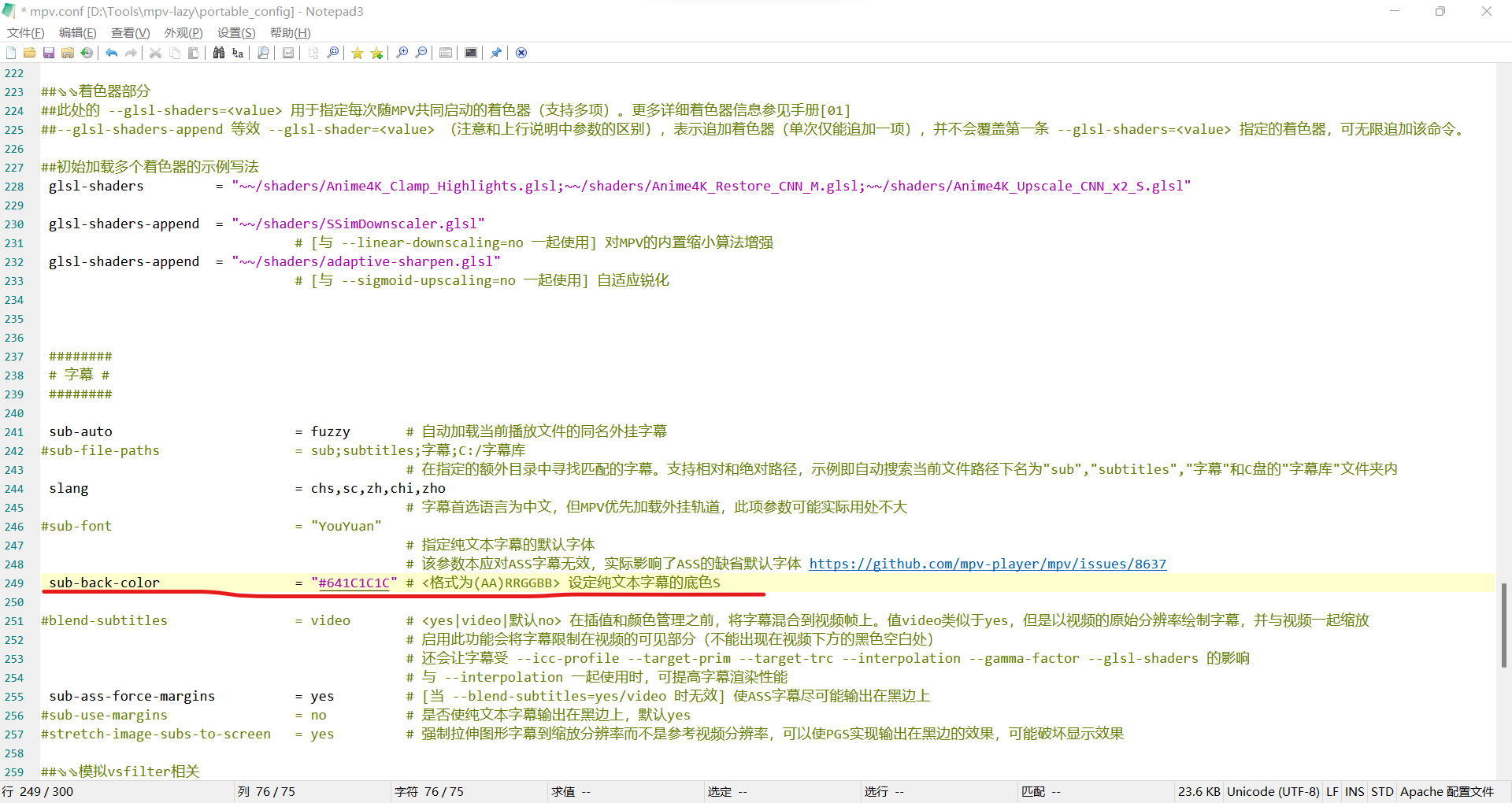Click line number 249 in margin
Viewport: 1512px width, 803px height.
[14, 583]
